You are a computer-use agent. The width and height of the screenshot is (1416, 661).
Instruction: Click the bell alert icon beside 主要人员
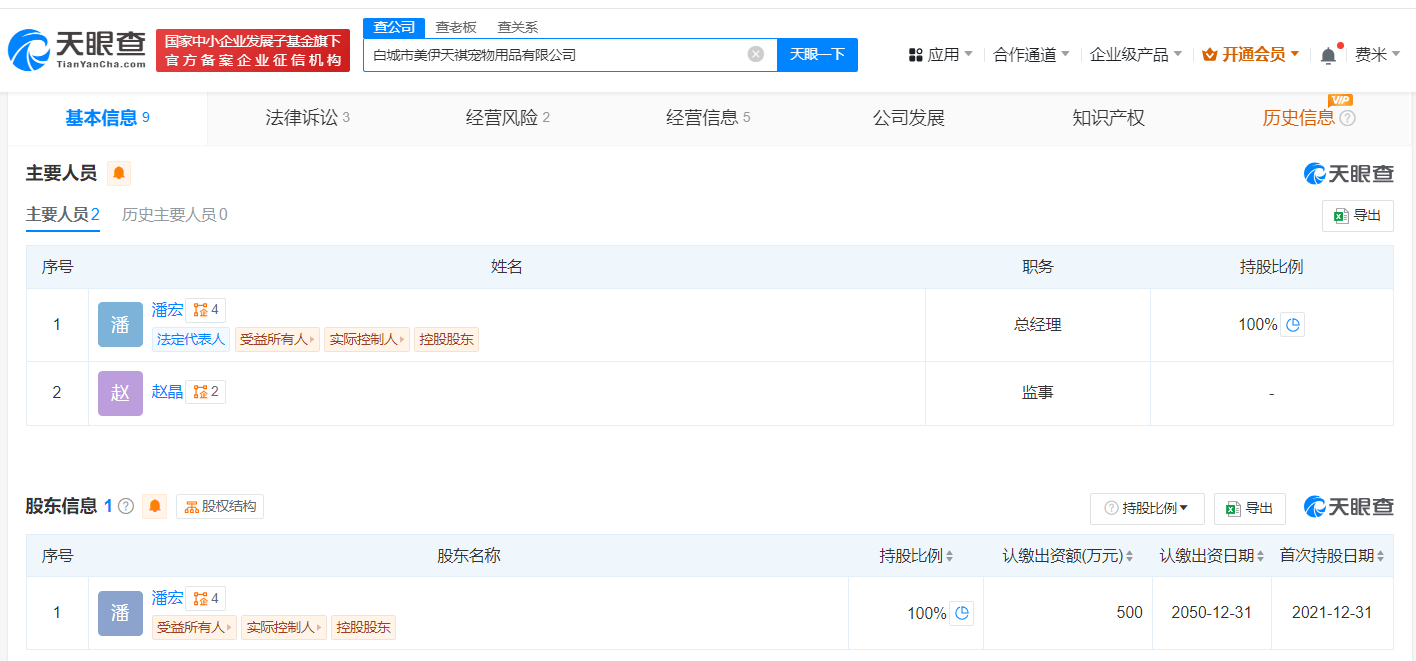point(119,174)
